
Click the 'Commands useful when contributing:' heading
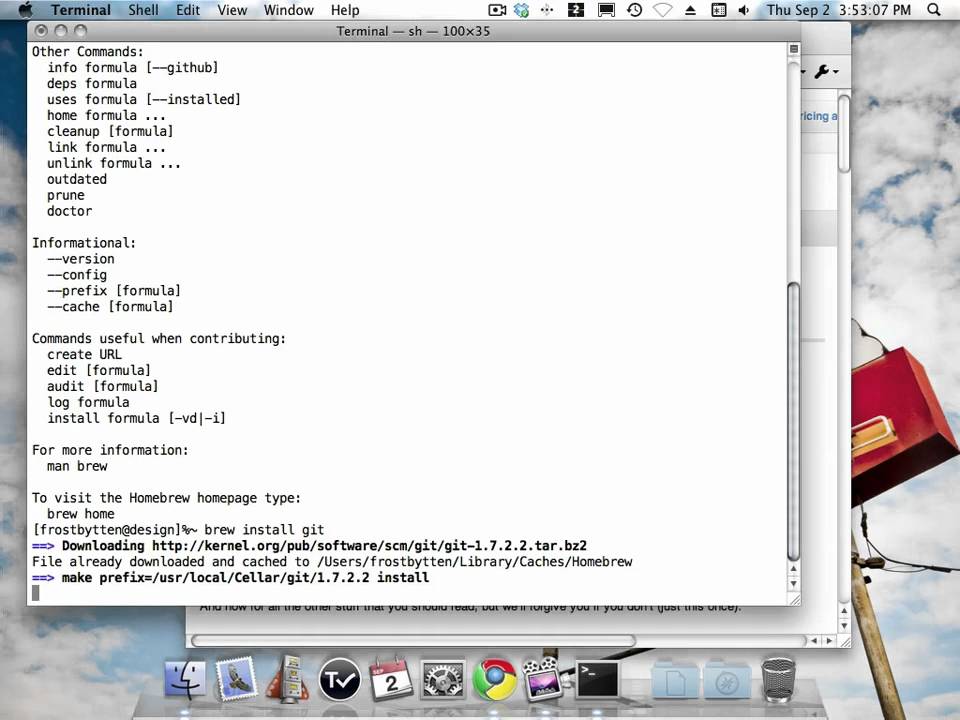click(159, 338)
